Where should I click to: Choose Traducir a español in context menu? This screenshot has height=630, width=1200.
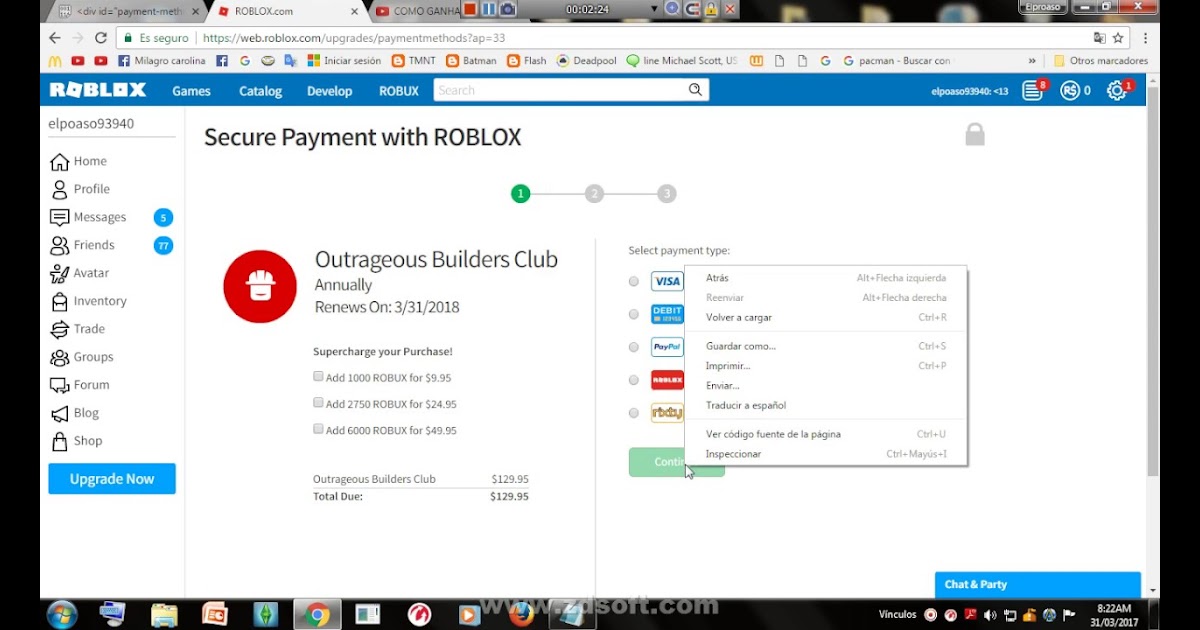tap(826, 405)
